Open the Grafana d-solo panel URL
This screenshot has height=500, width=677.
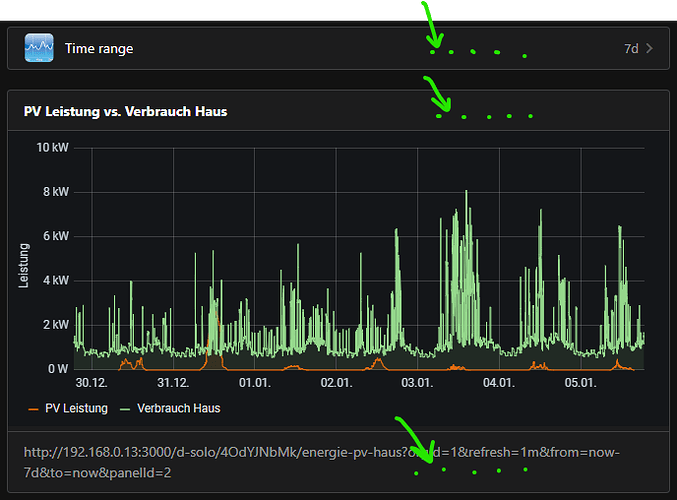pyautogui.click(x=322, y=462)
